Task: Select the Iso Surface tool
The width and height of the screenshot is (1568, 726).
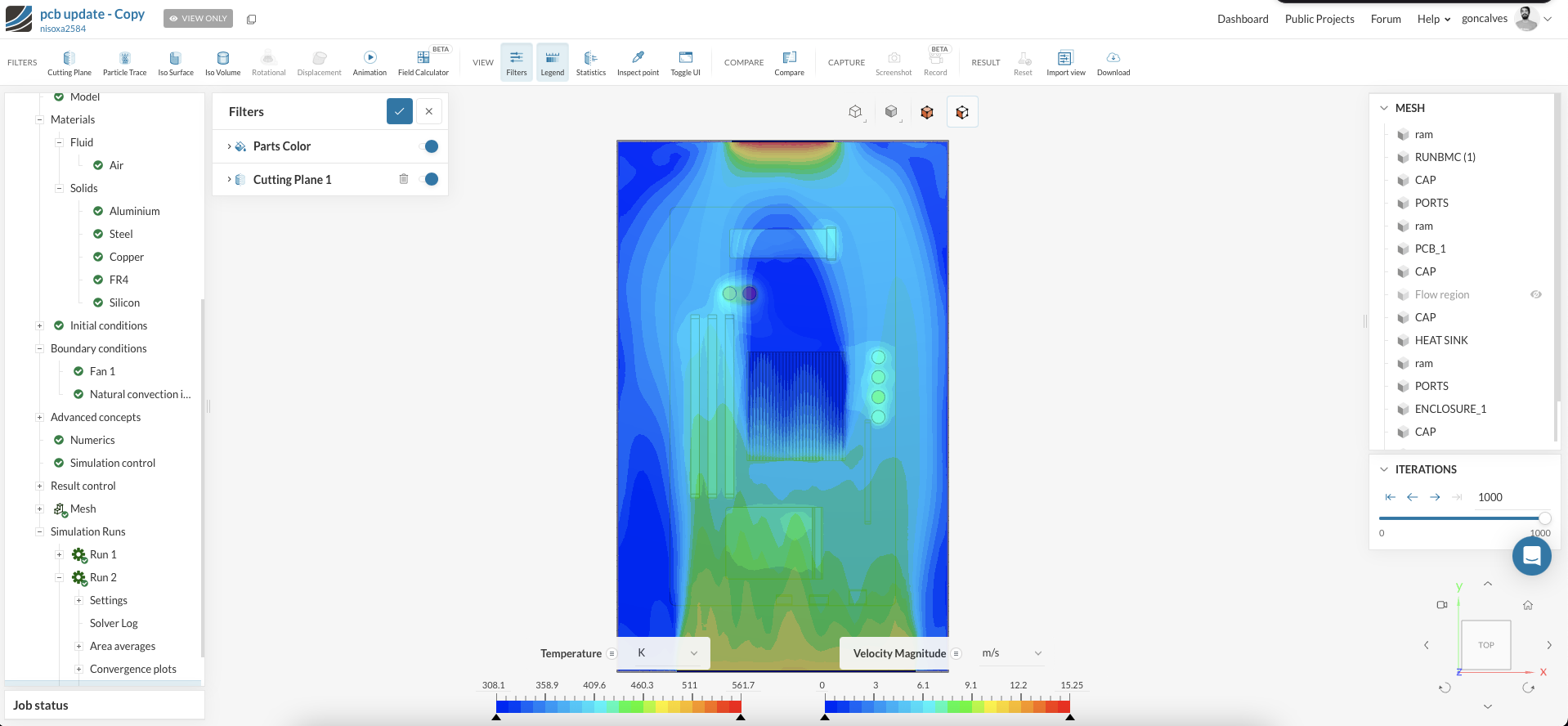Action: pos(175,62)
